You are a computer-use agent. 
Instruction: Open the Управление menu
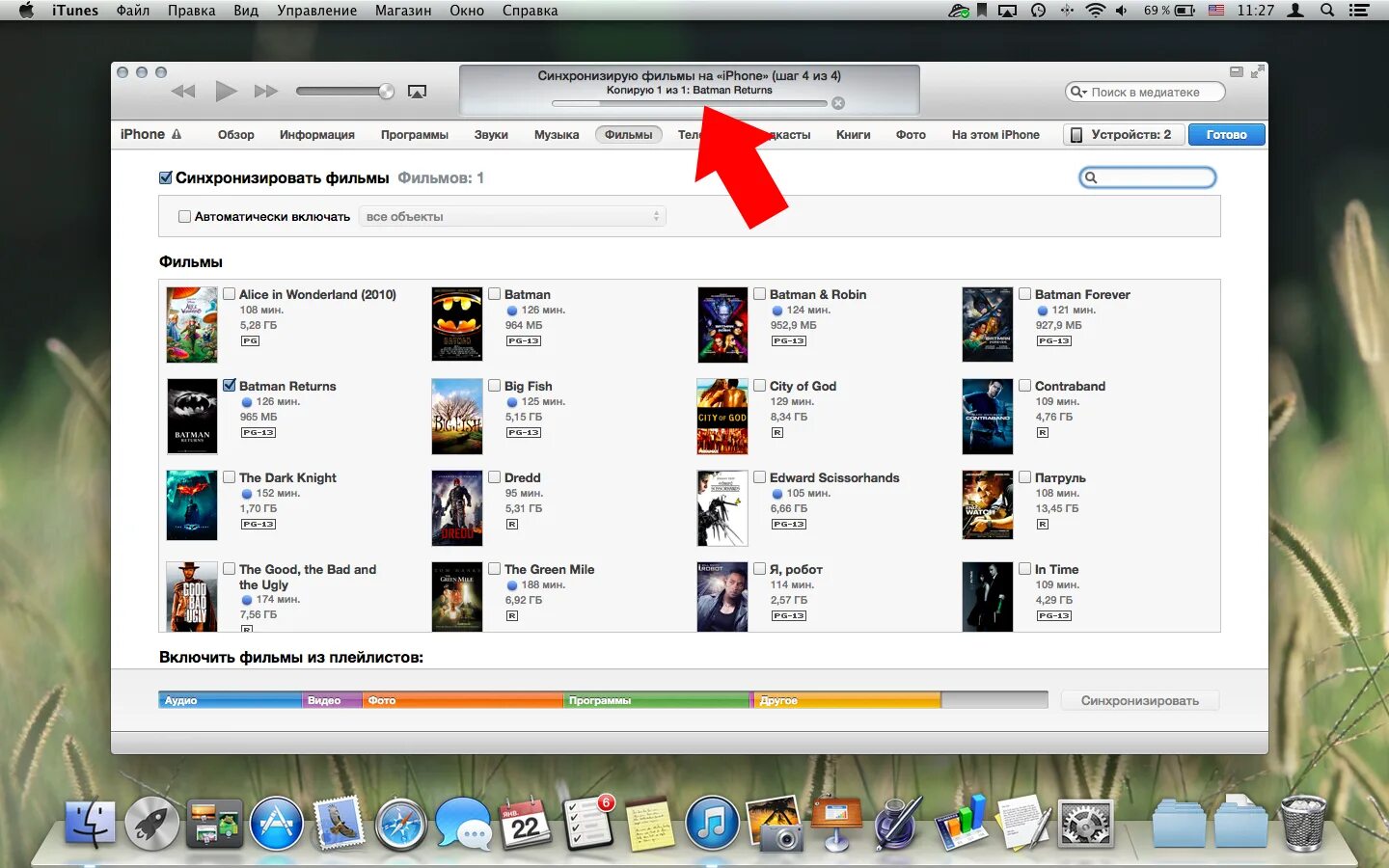(316, 11)
